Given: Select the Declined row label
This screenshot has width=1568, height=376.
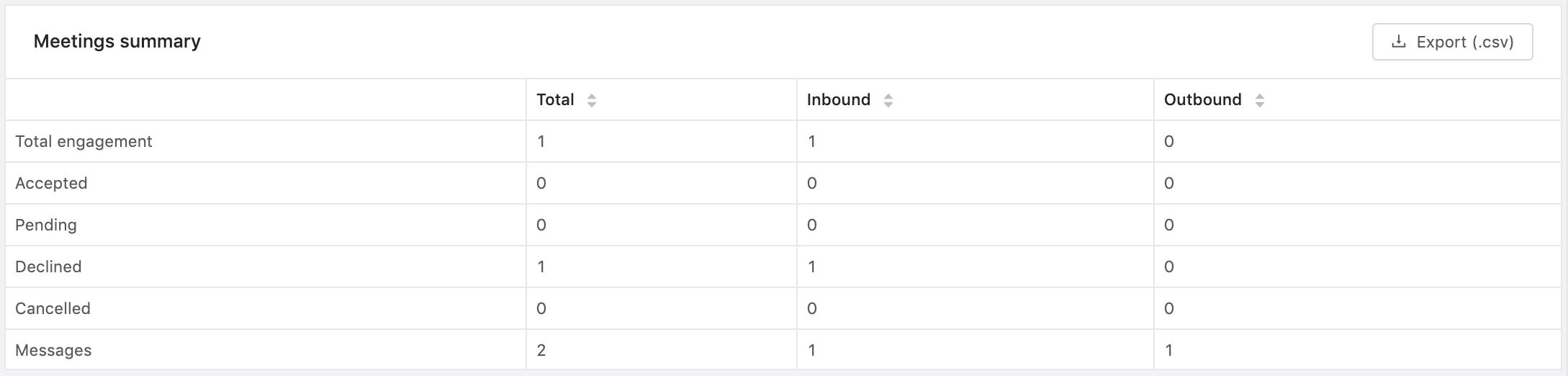Looking at the screenshot, I should point(48,267).
